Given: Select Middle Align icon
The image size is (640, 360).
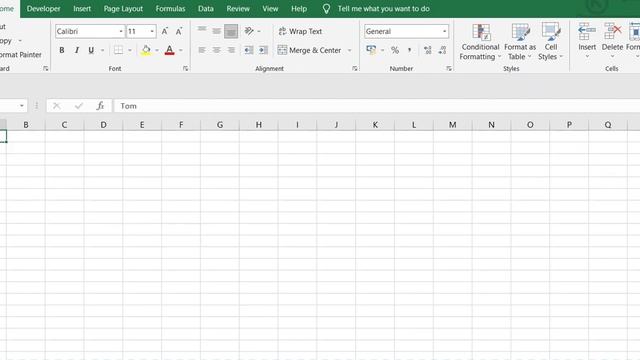Looking at the screenshot, I should (216, 31).
